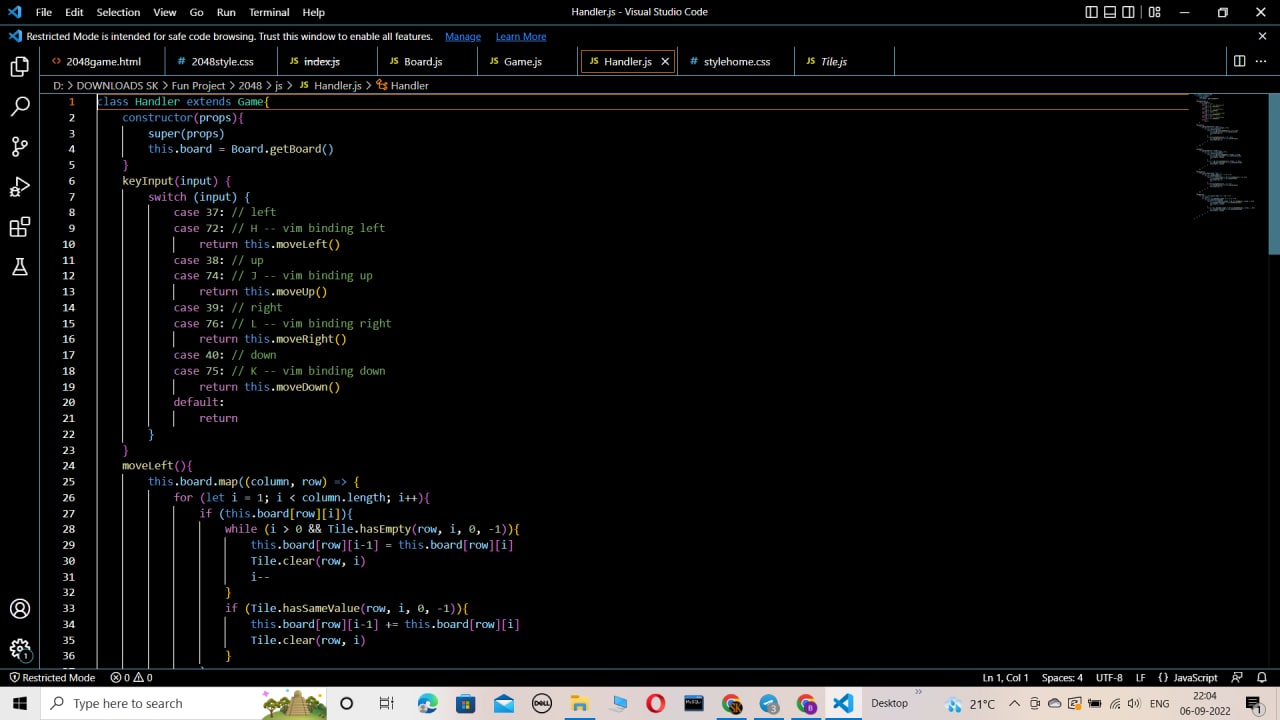Click the Learn More link
The width and height of the screenshot is (1280, 720).
[x=521, y=36]
